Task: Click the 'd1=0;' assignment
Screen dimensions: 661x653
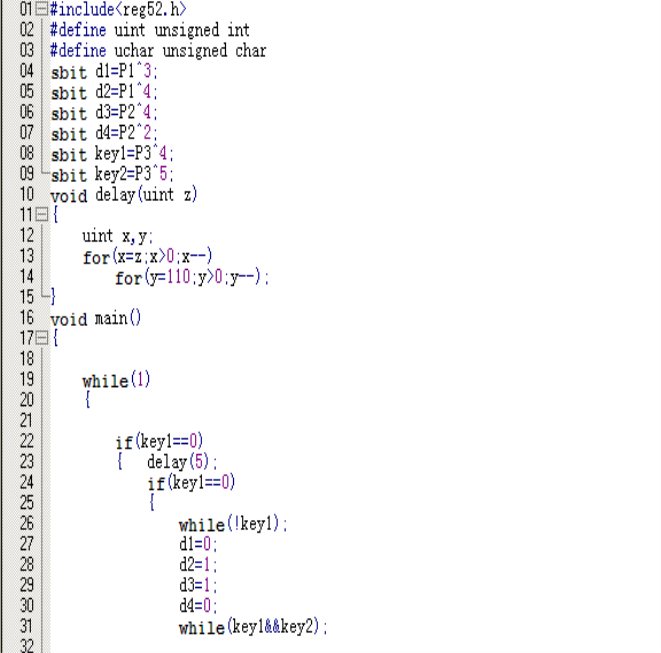Action: (x=198, y=544)
